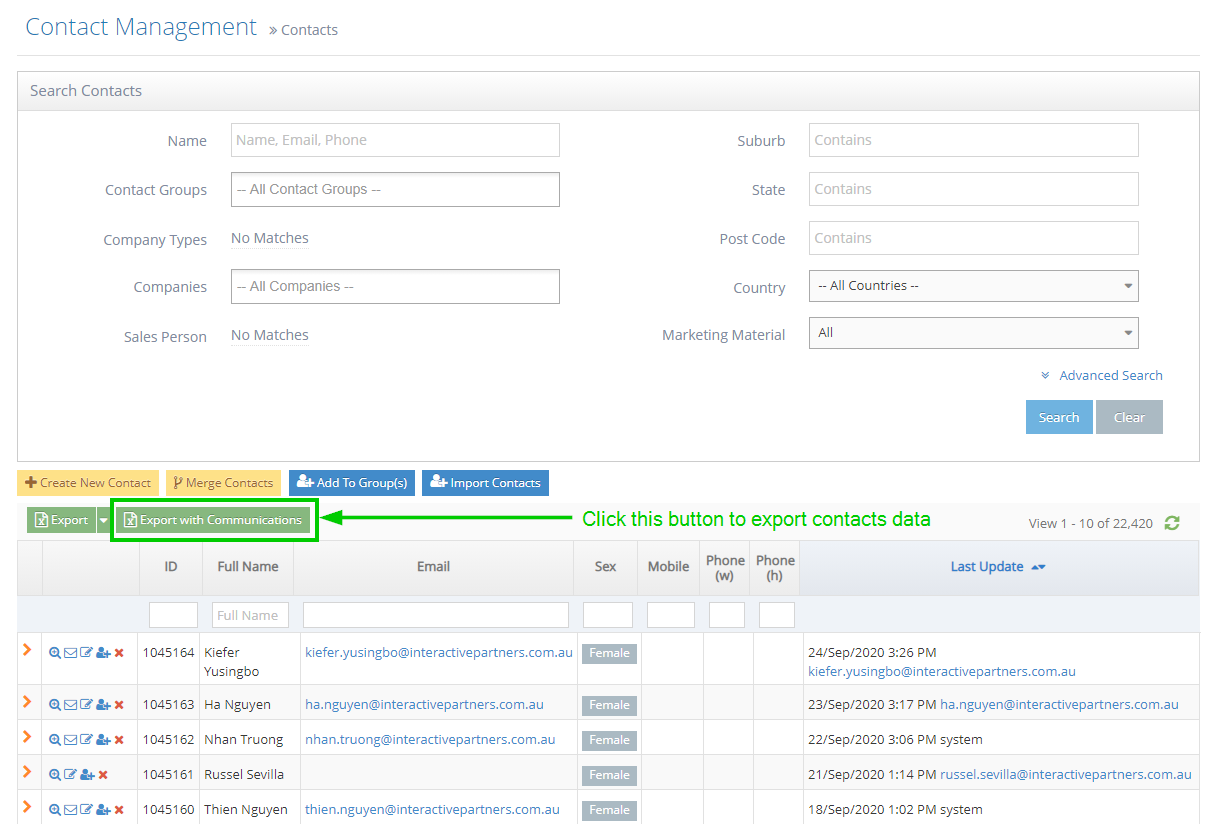
Task: Delete contact Thien Nguyen using red X icon
Action: pos(120,809)
